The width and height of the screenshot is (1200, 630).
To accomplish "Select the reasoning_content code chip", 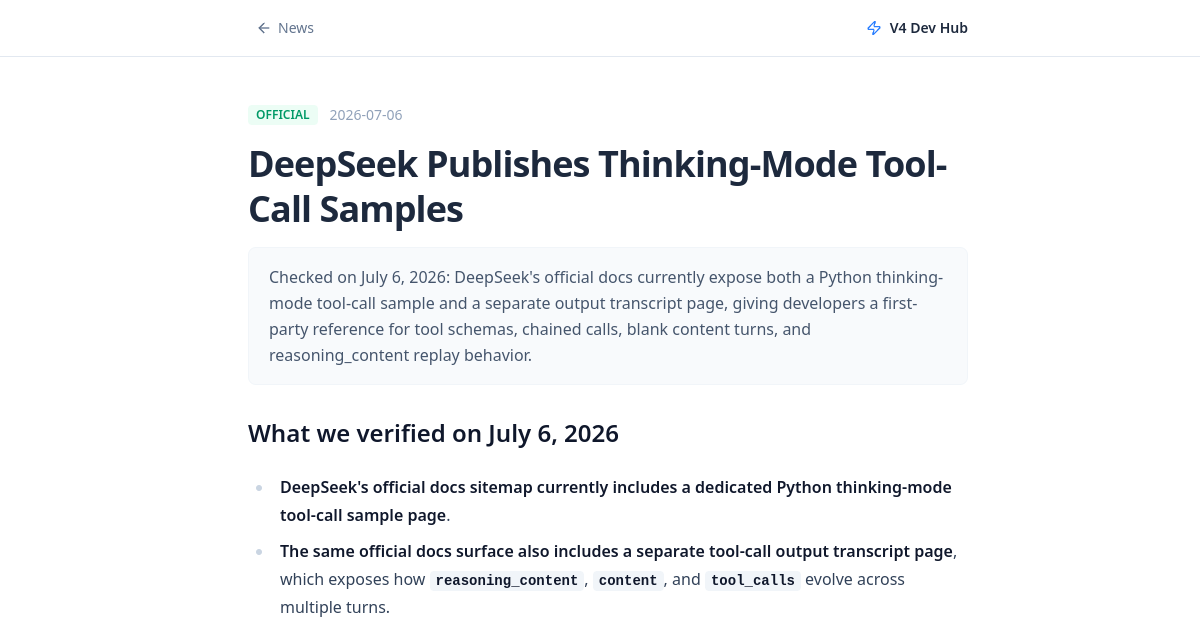I will (507, 580).
